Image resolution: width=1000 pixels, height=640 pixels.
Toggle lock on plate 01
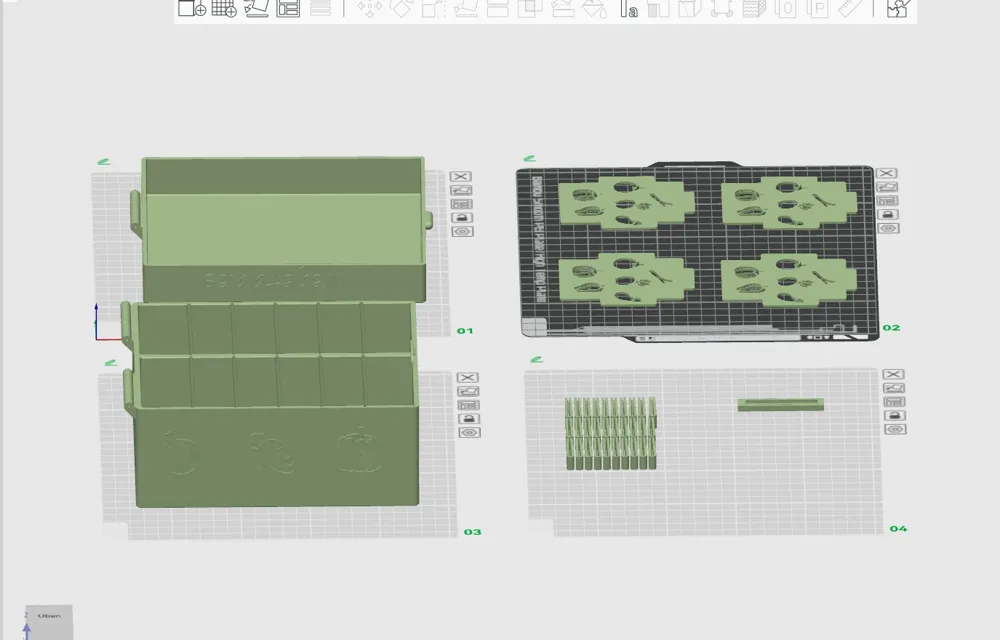[462, 217]
